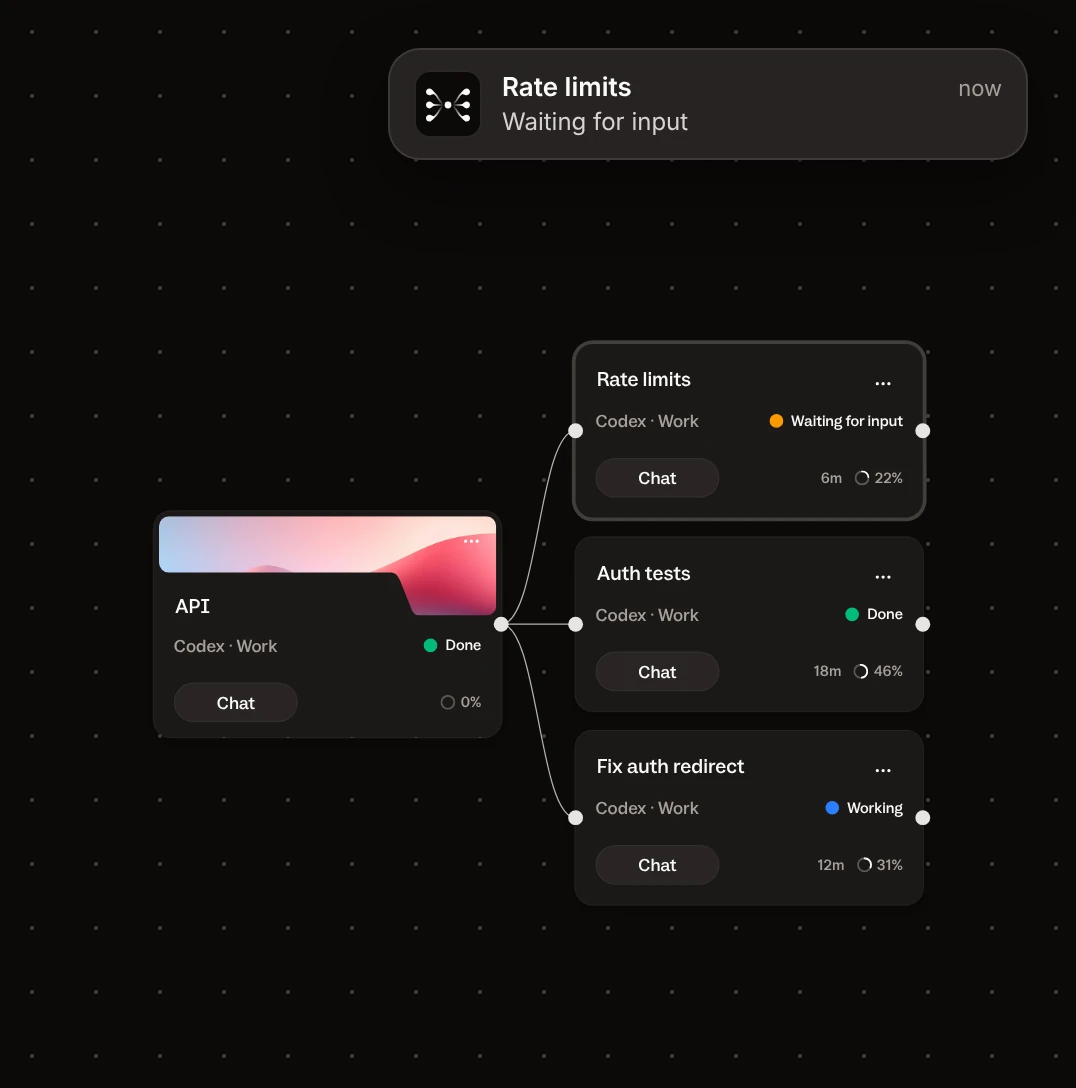The image size is (1076, 1088).
Task: Click the Auth tests card title
Action: coord(643,573)
